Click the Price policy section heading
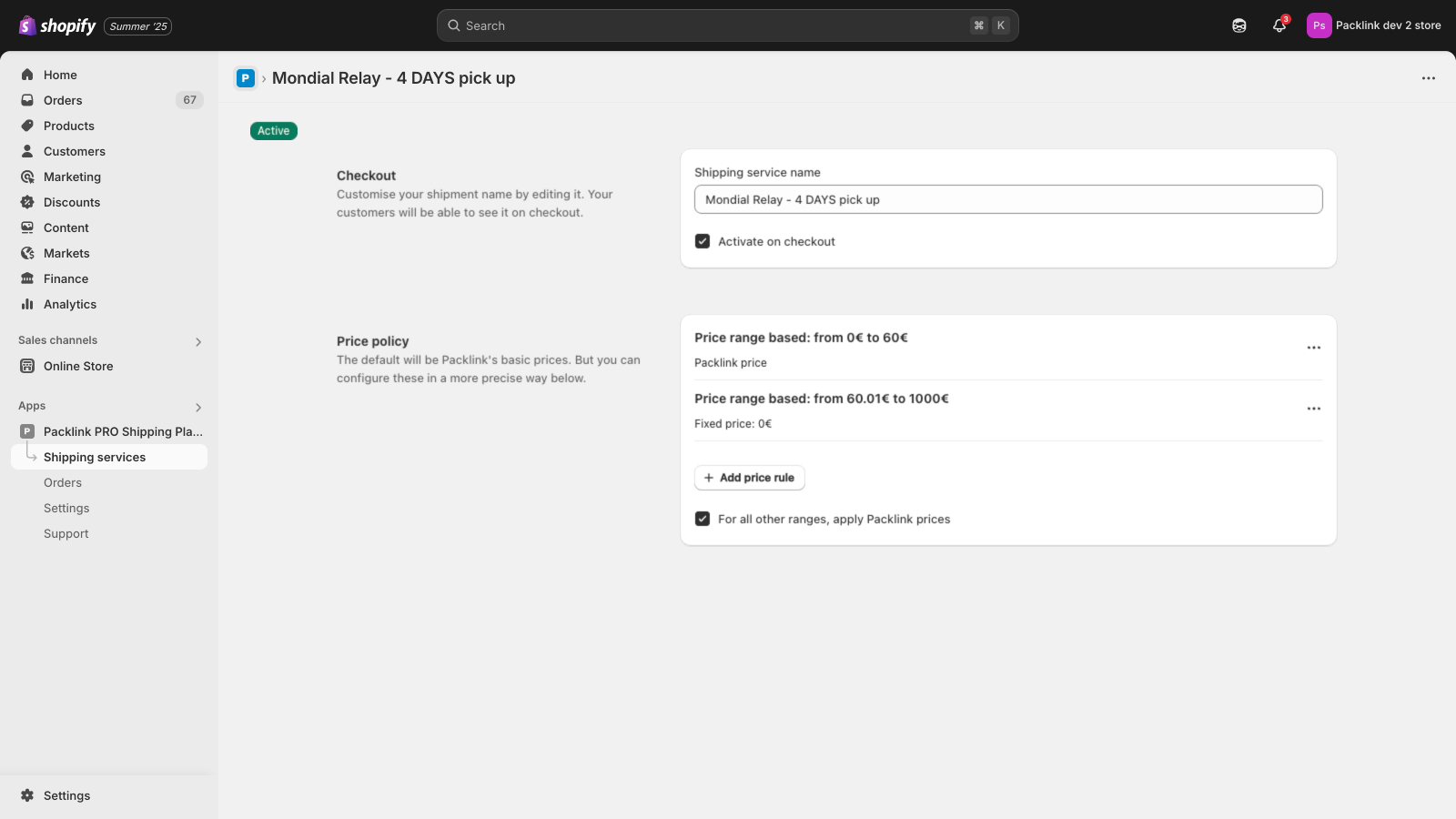This screenshot has width=1456, height=819. 373,341
